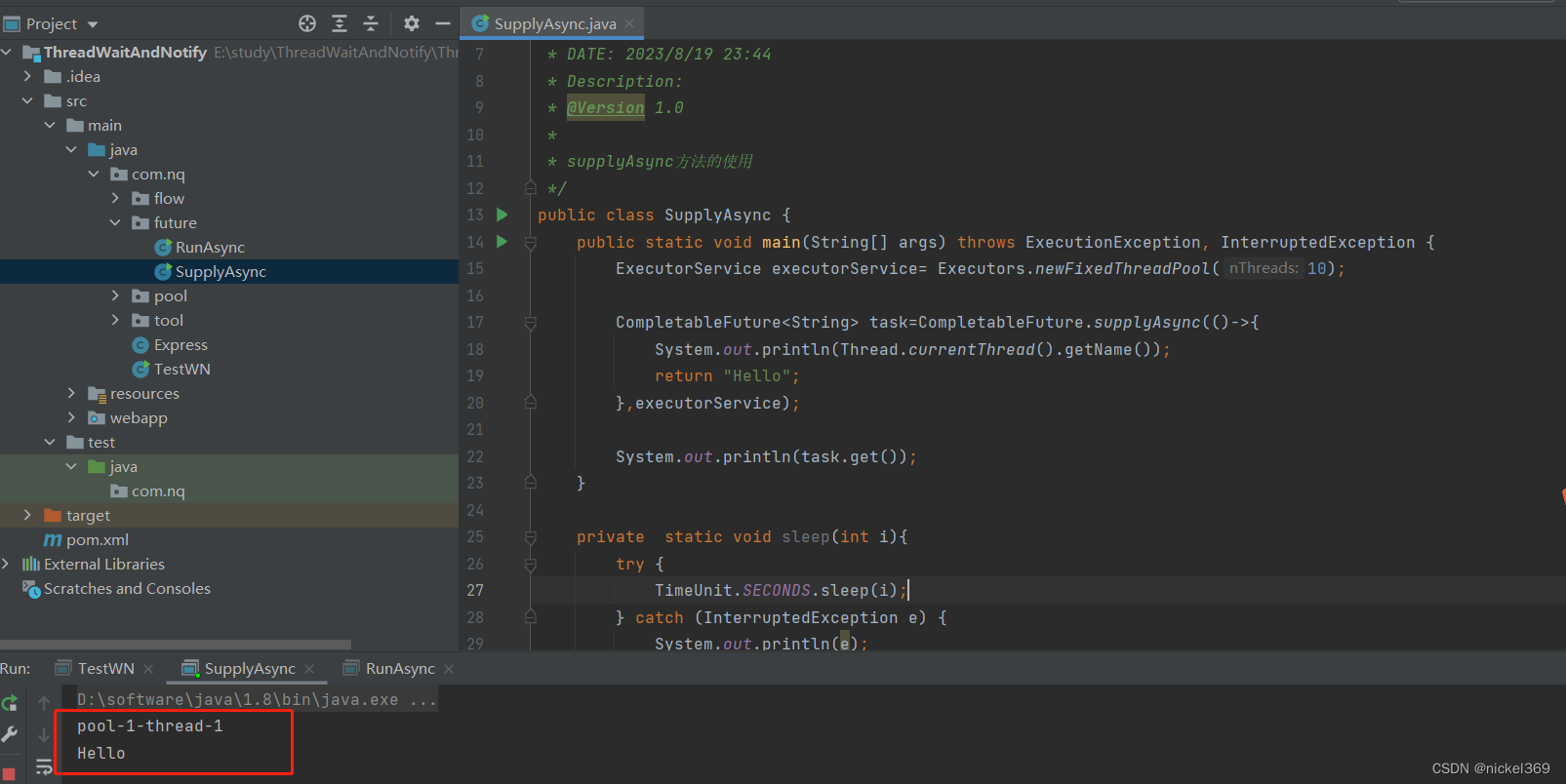Expand External Libraries node
The height and width of the screenshot is (784, 1566).
(x=7, y=564)
